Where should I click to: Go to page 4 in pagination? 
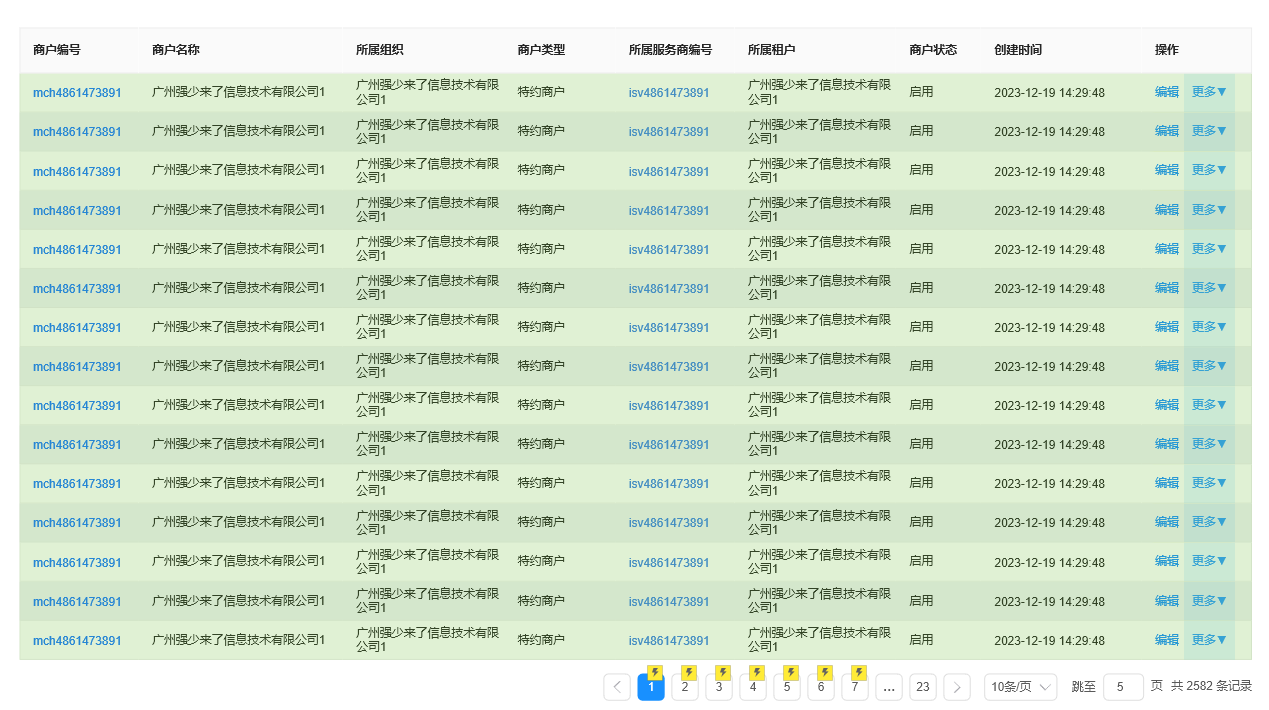pyautogui.click(x=753, y=688)
